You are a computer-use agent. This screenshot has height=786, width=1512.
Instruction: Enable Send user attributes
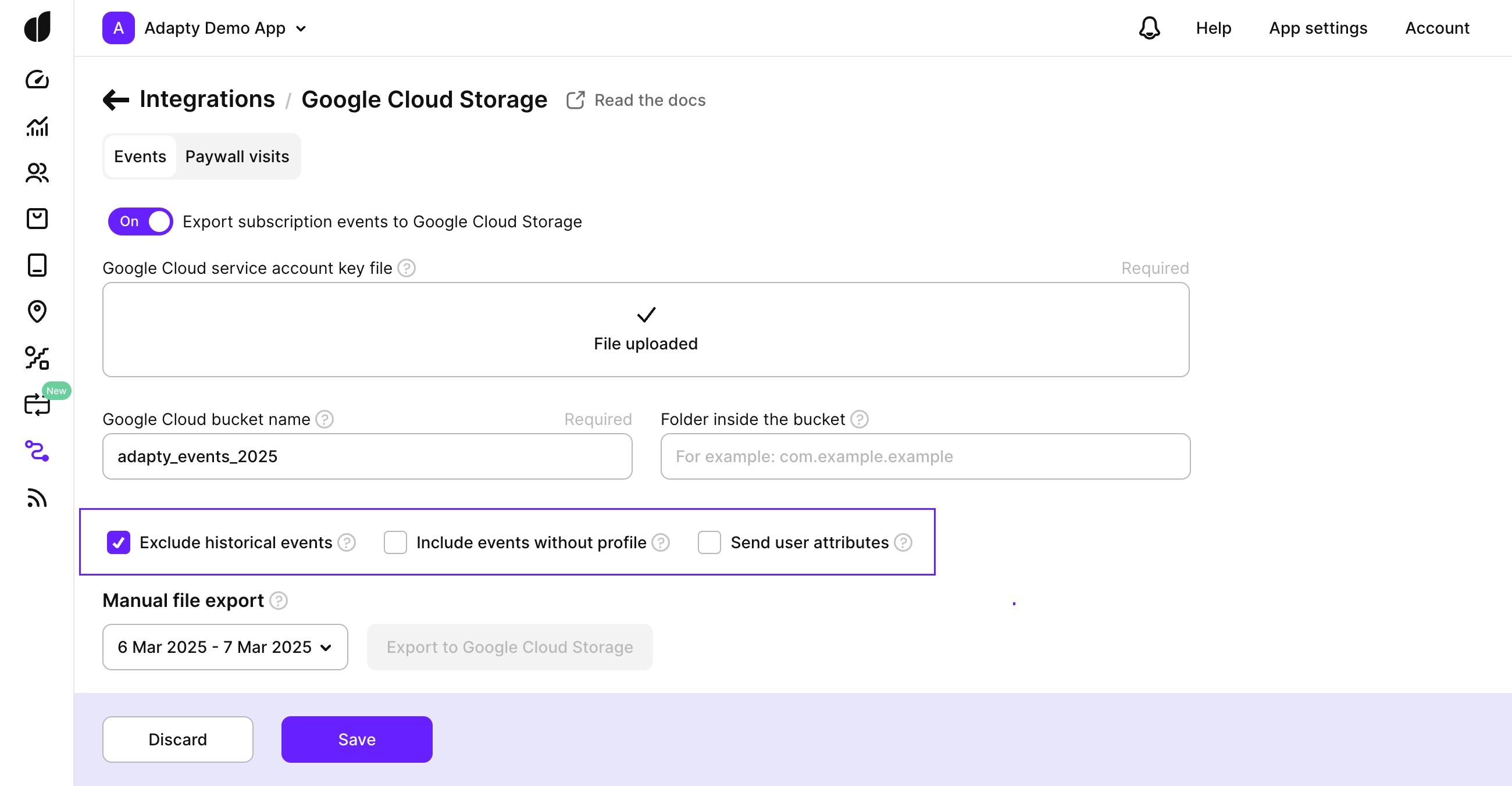709,542
